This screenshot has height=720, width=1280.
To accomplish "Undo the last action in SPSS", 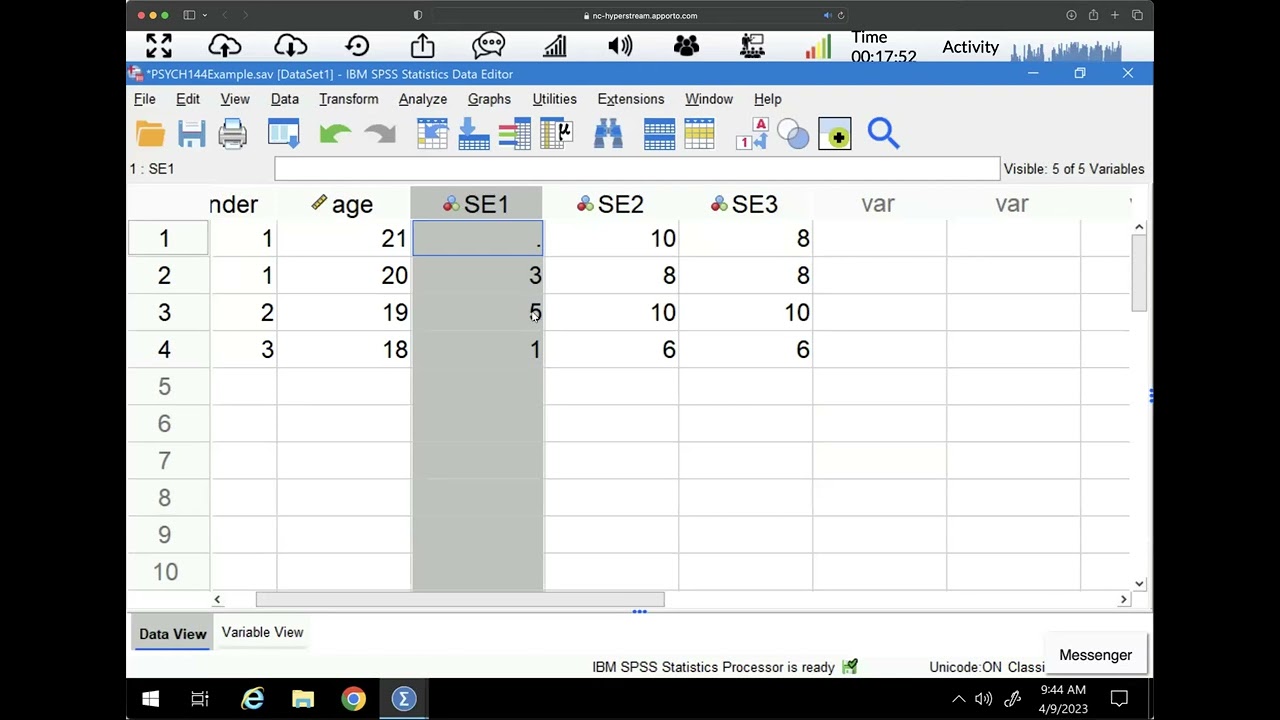I will pos(335,134).
